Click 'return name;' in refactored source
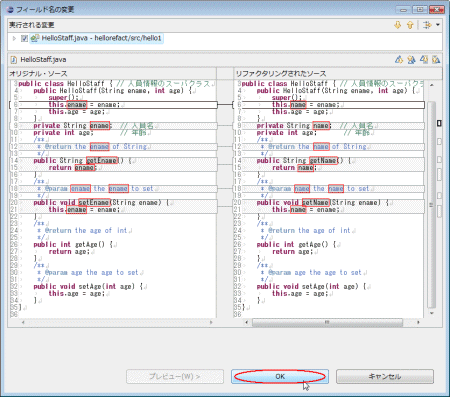Viewport: 450px width, 397px height. pos(294,168)
